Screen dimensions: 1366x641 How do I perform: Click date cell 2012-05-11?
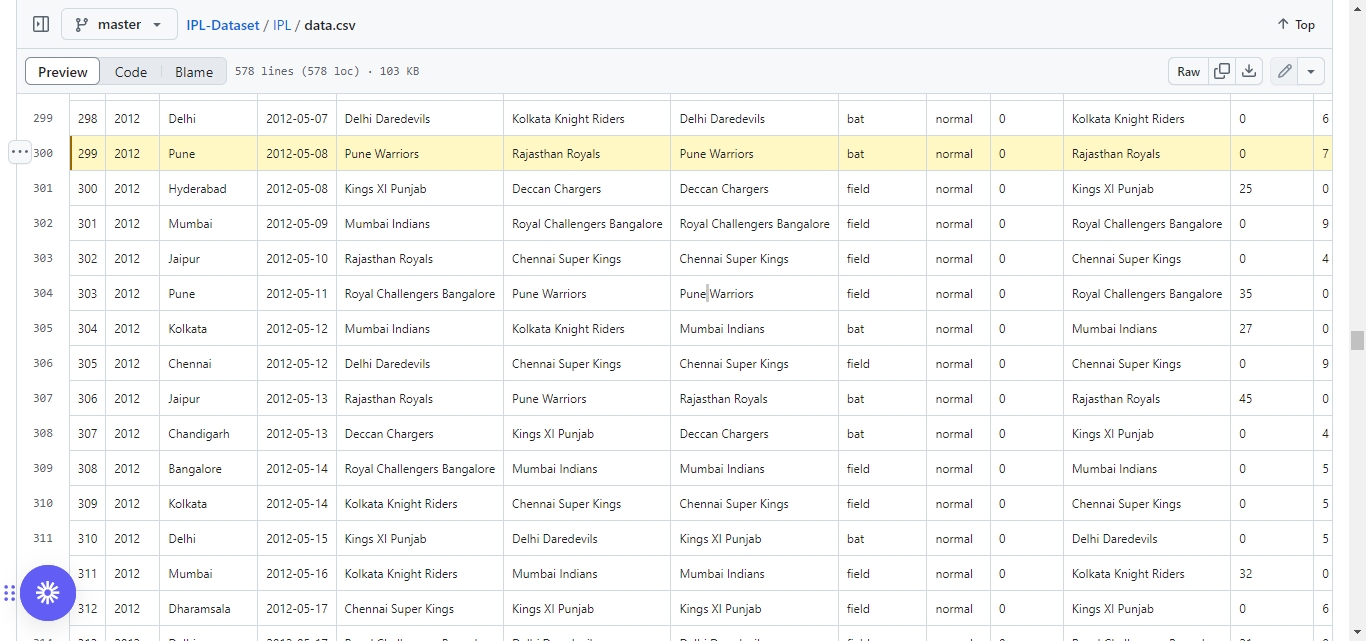click(297, 293)
